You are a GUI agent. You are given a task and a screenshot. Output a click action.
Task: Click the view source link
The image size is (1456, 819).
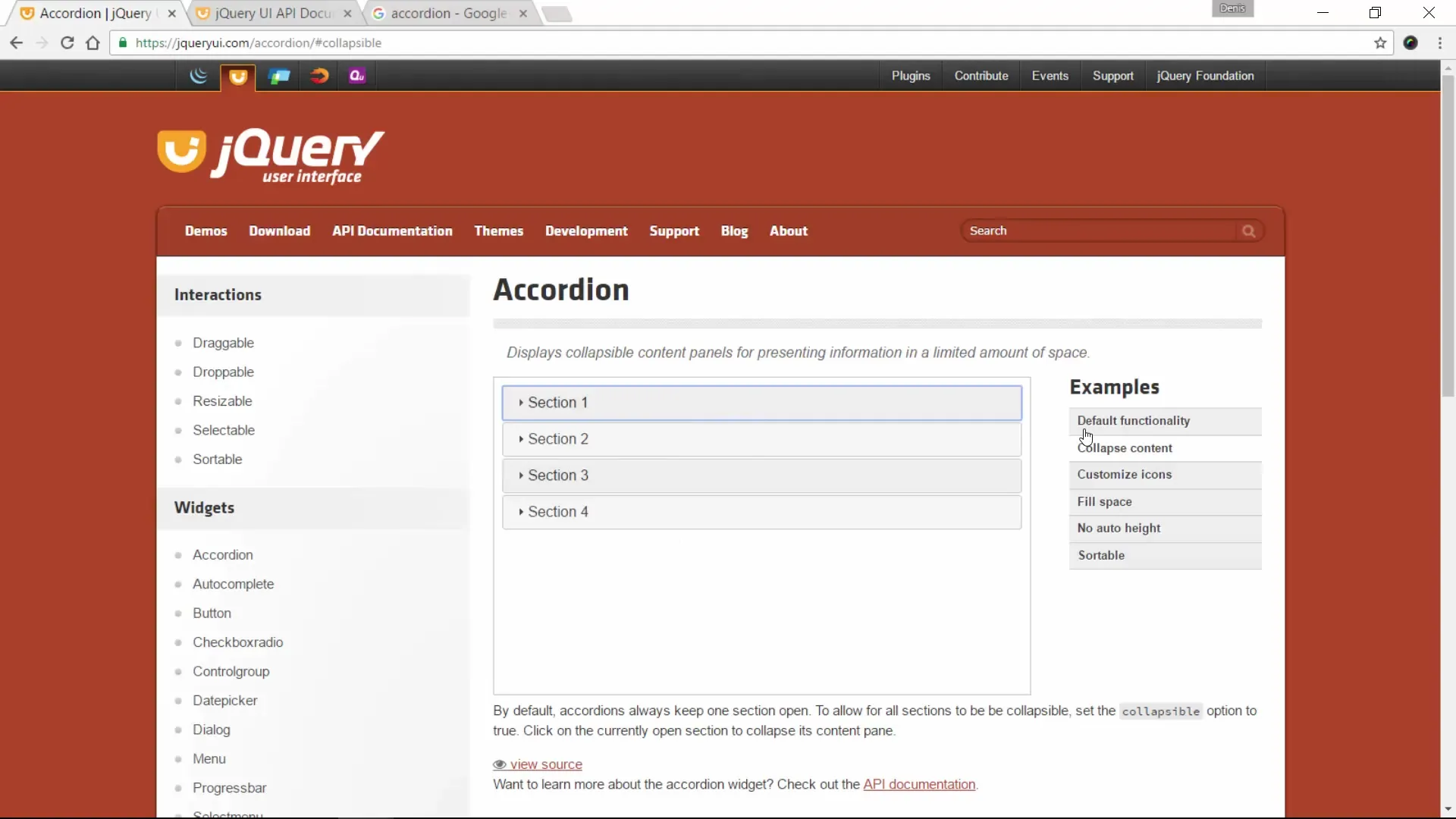pos(546,764)
